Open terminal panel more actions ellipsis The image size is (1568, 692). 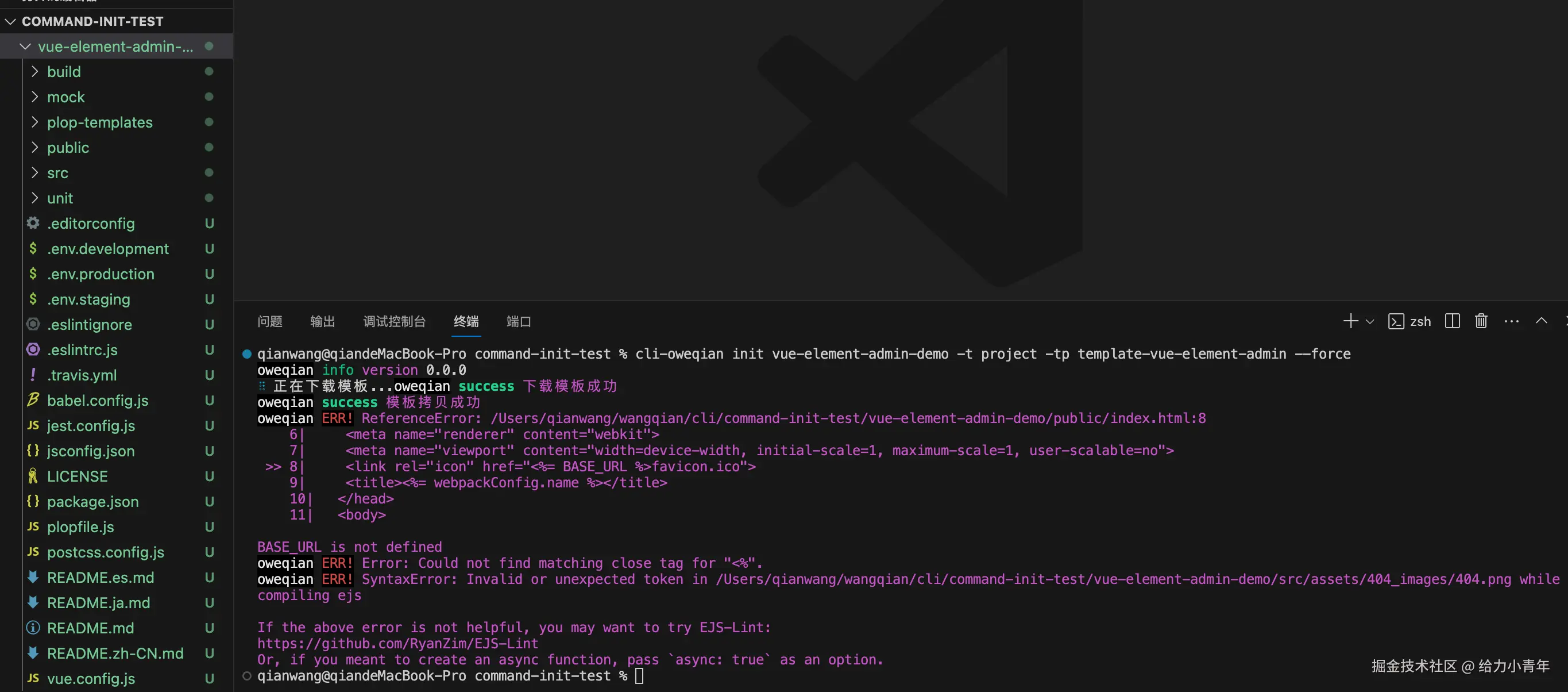click(1511, 321)
